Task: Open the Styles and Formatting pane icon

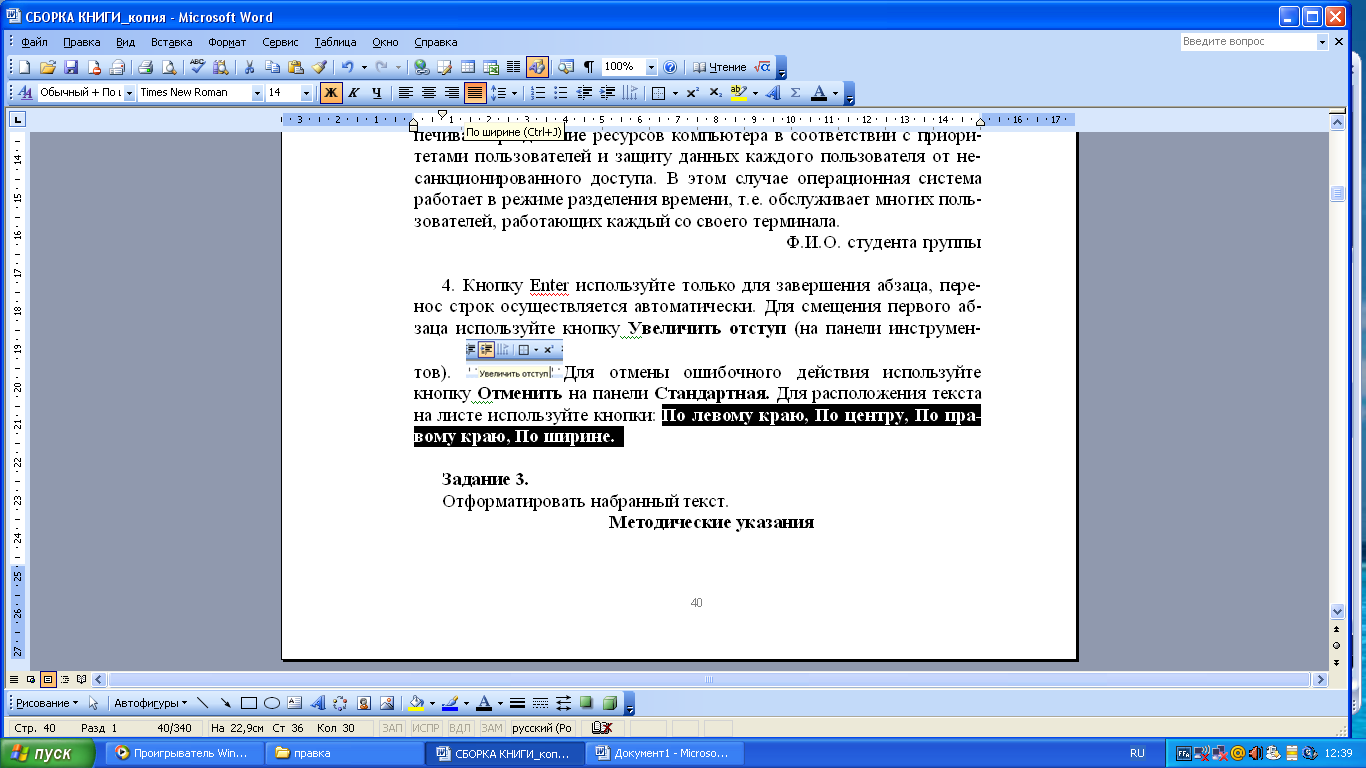Action: [26, 92]
